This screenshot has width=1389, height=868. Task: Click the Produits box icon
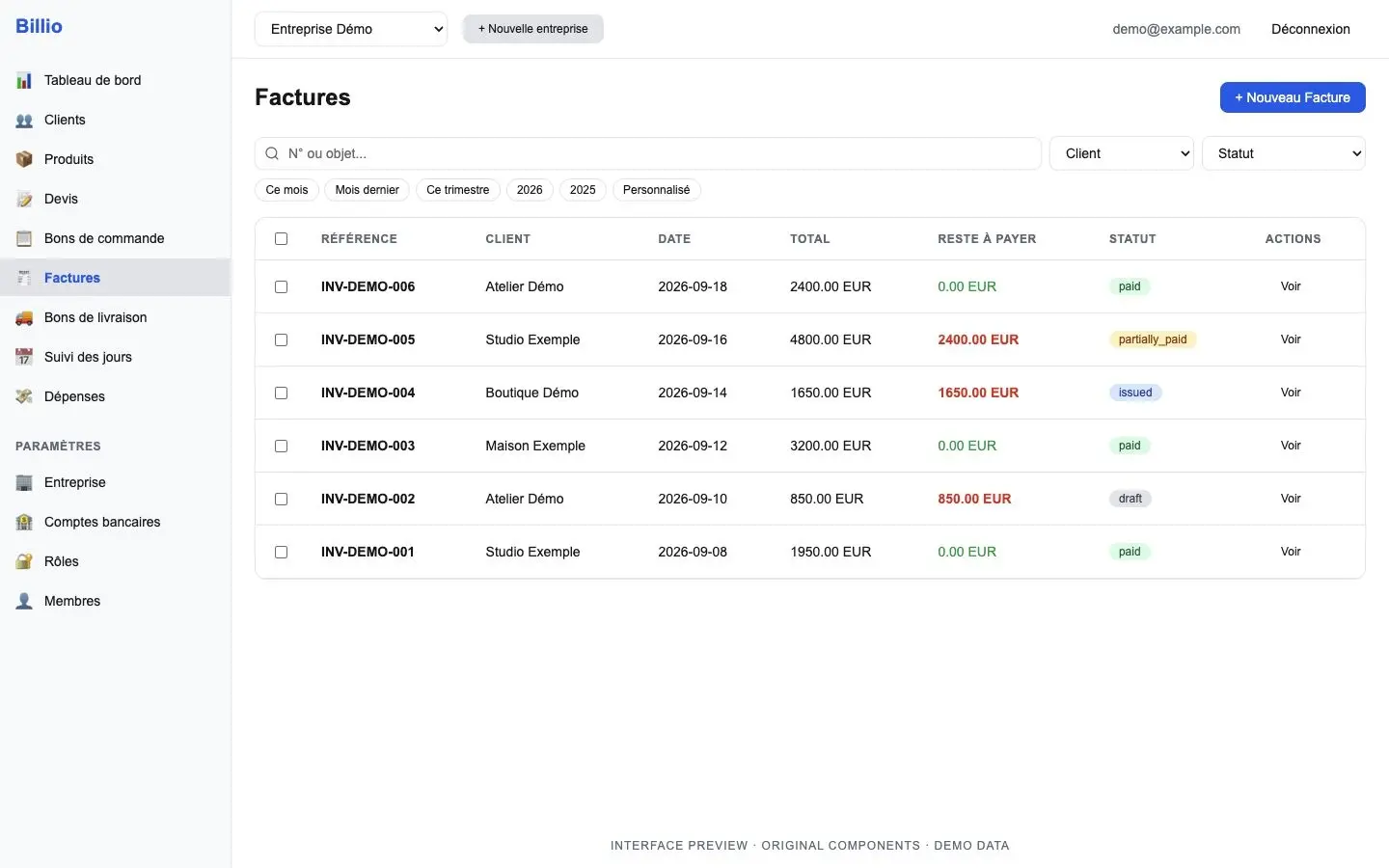pyautogui.click(x=24, y=160)
